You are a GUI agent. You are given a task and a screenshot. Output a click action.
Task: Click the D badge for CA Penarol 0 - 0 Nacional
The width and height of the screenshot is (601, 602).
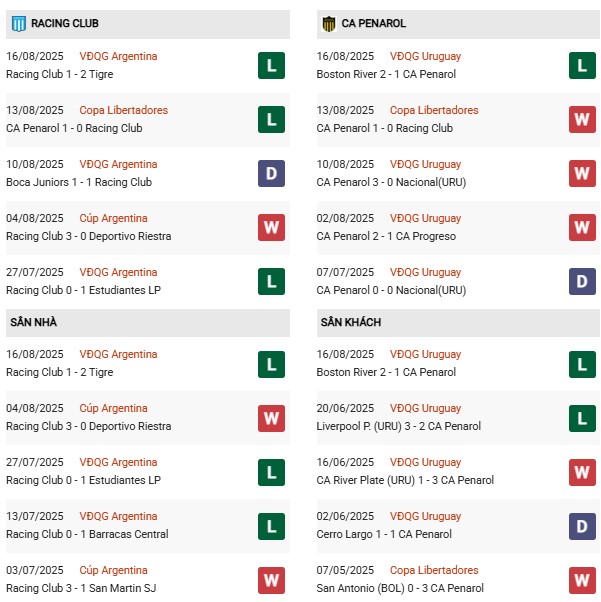pos(582,282)
